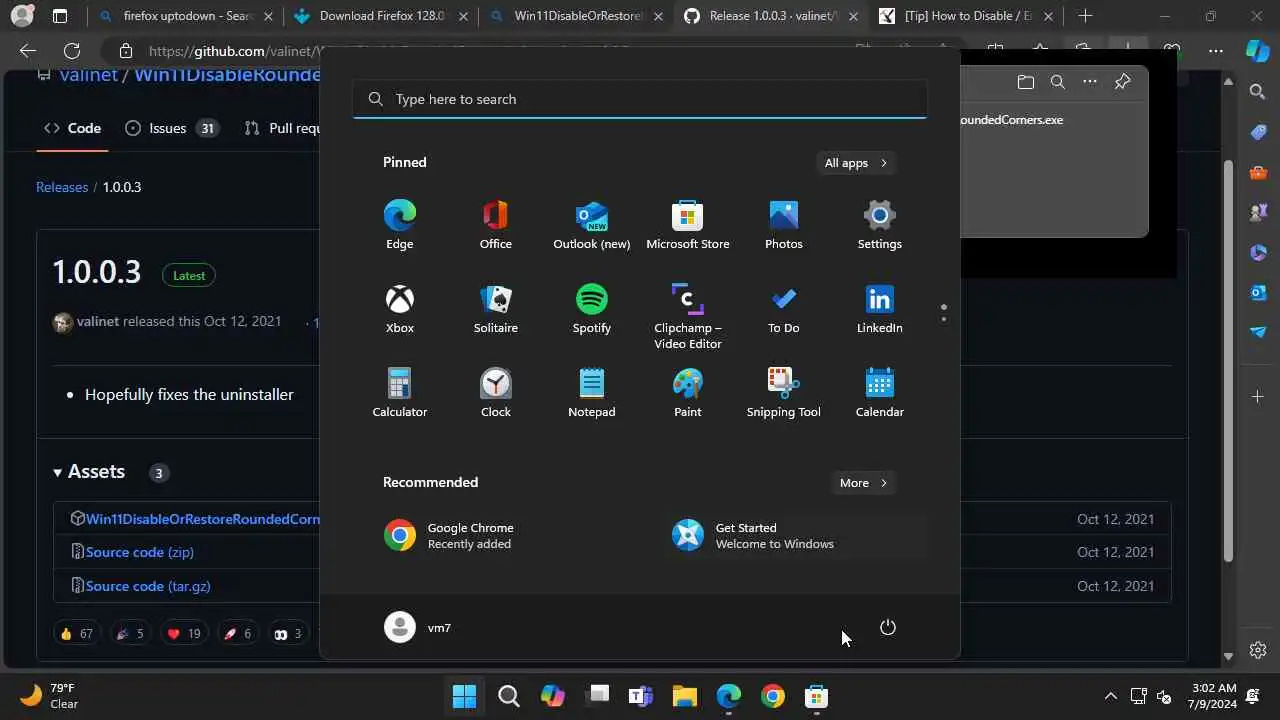Open Edge from pinned apps
Image resolution: width=1280 pixels, height=720 pixels.
tap(399, 225)
